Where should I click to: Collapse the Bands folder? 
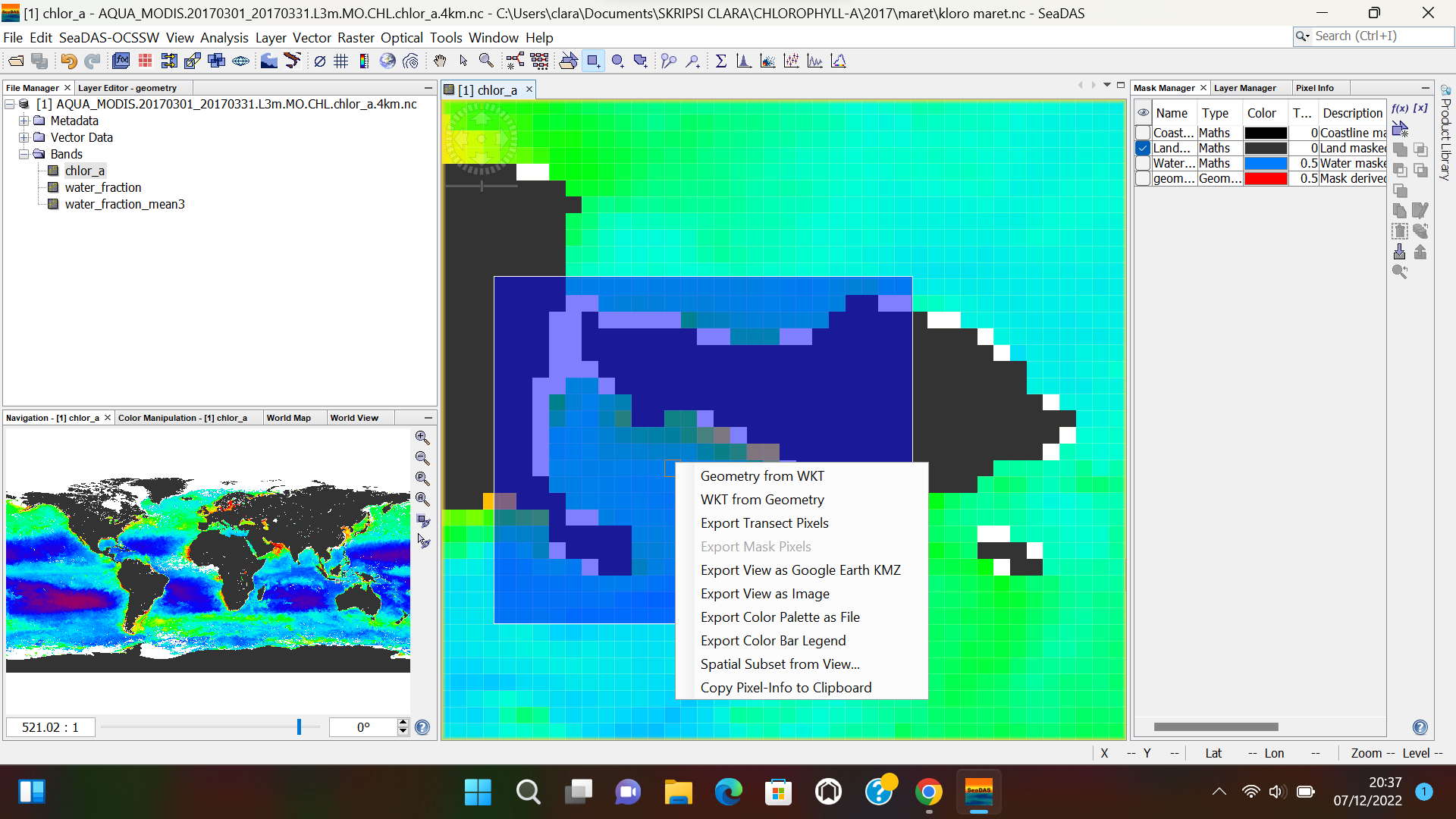click(x=24, y=154)
